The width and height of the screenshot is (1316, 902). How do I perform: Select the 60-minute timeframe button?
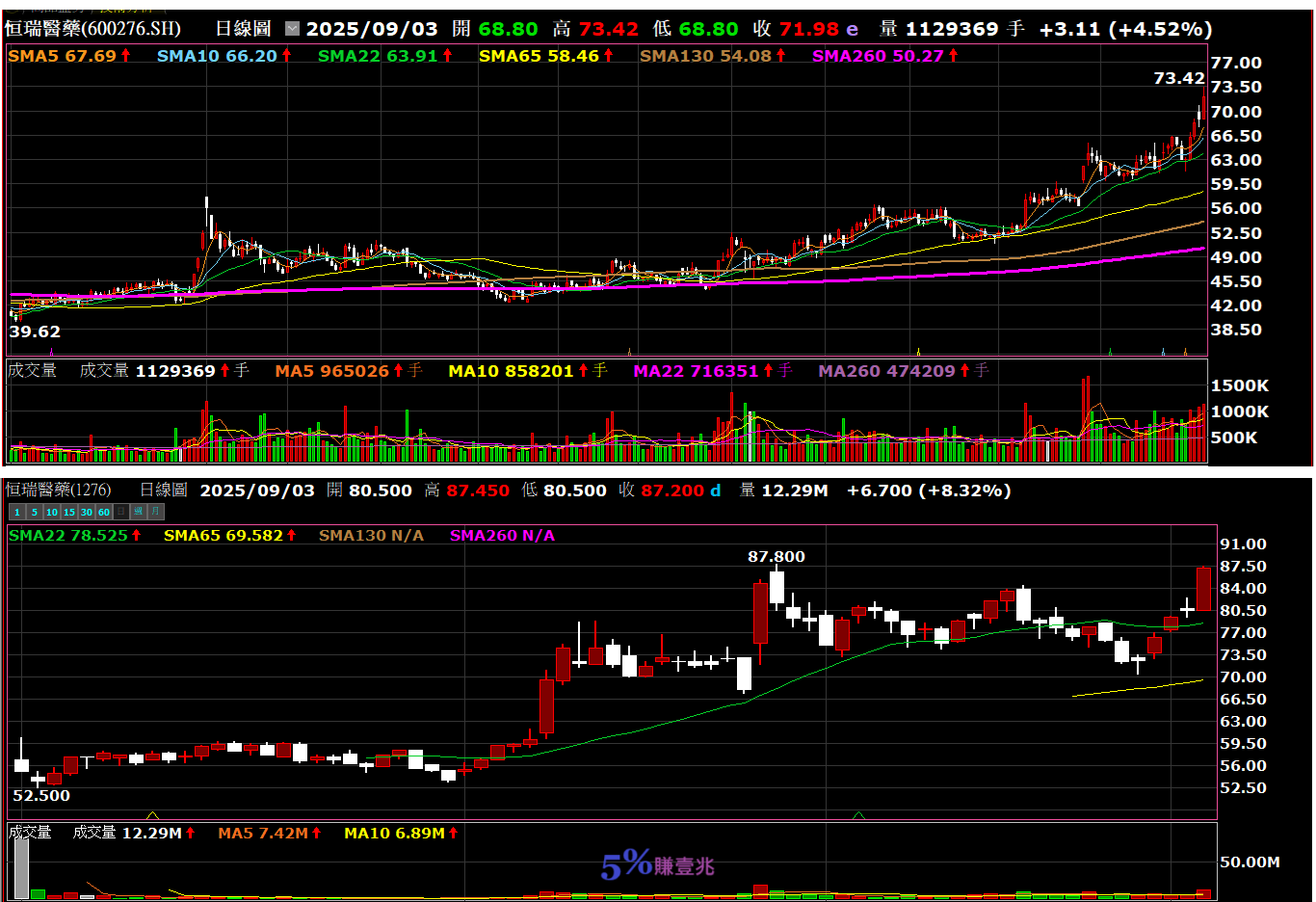104,512
